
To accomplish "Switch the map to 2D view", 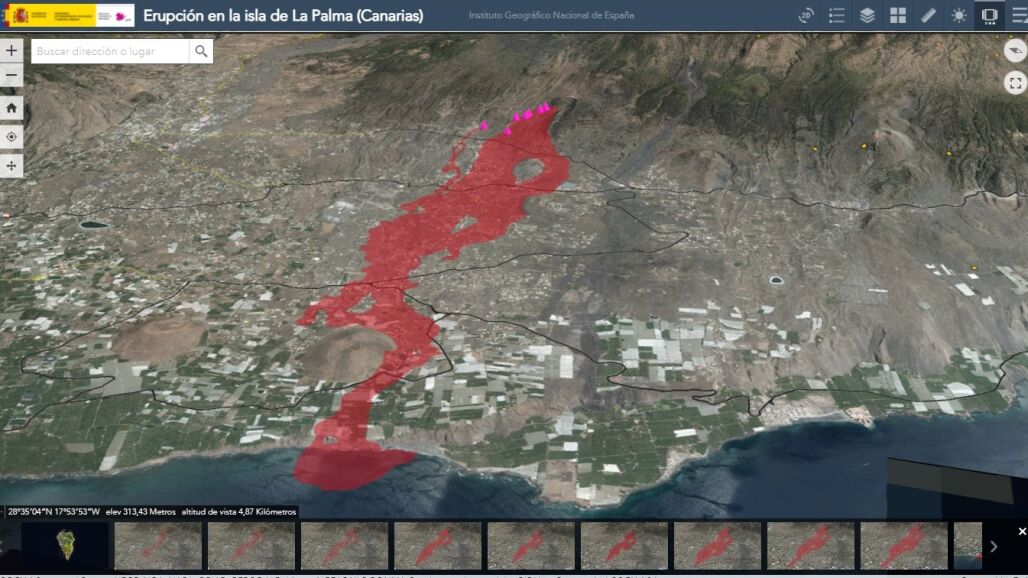I will point(806,16).
